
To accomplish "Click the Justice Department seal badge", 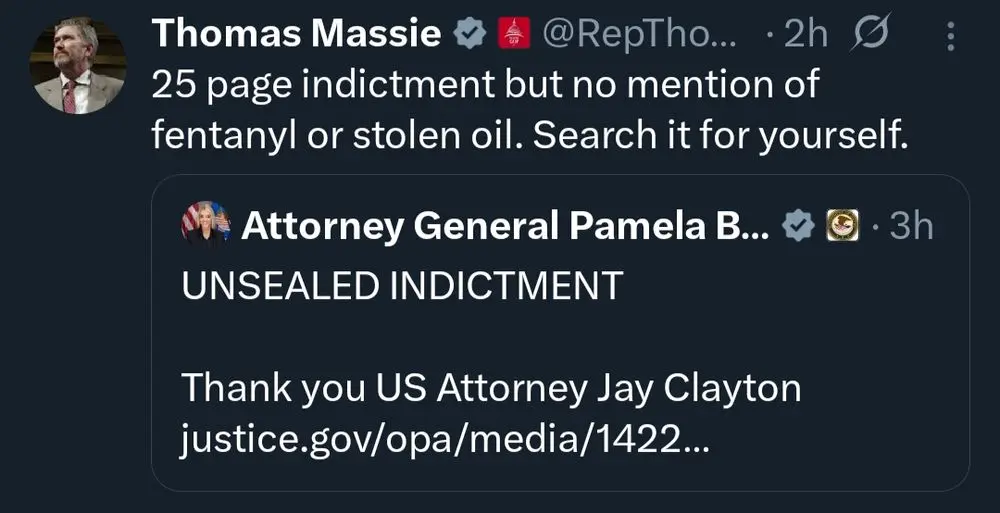I will [842, 226].
